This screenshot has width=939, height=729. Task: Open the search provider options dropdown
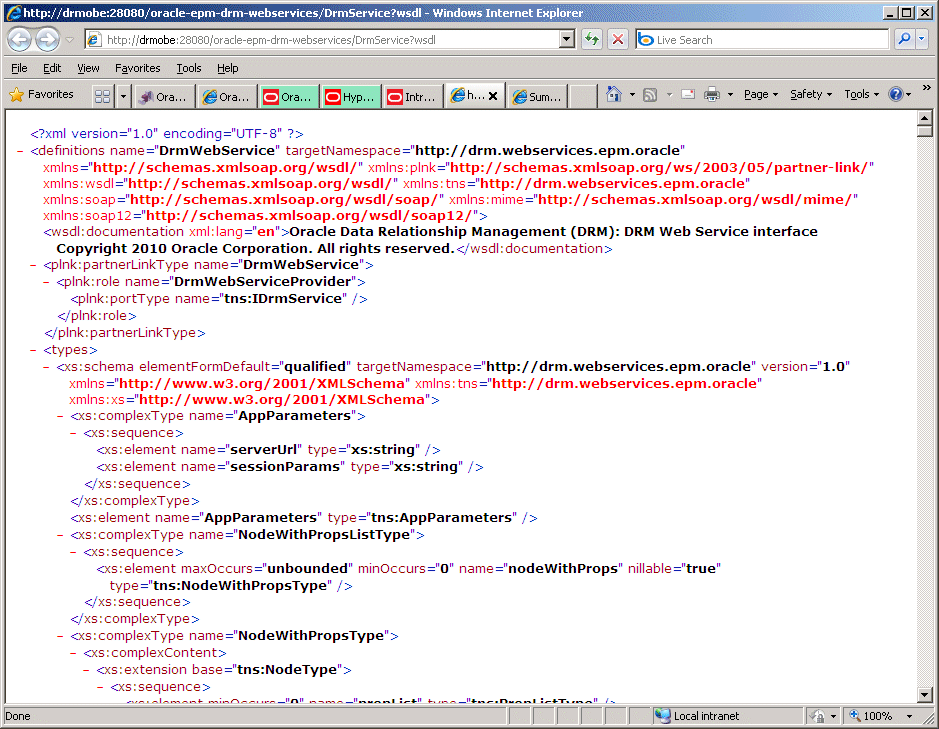(x=922, y=40)
